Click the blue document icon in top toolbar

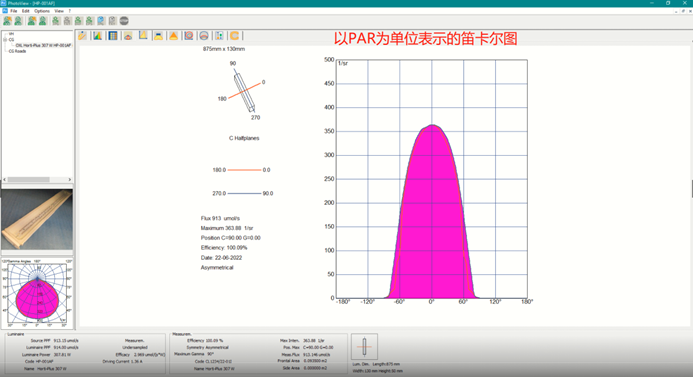101,21
